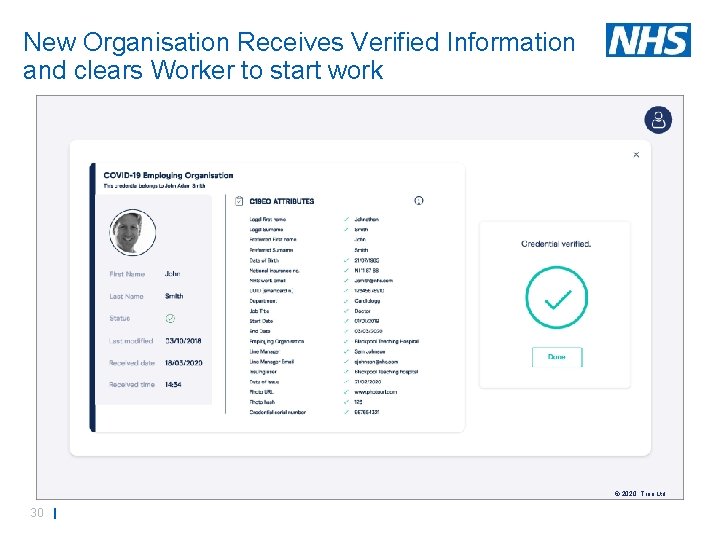Click the large green credential verified checkmark
The height and width of the screenshot is (540, 720).
pos(557,298)
